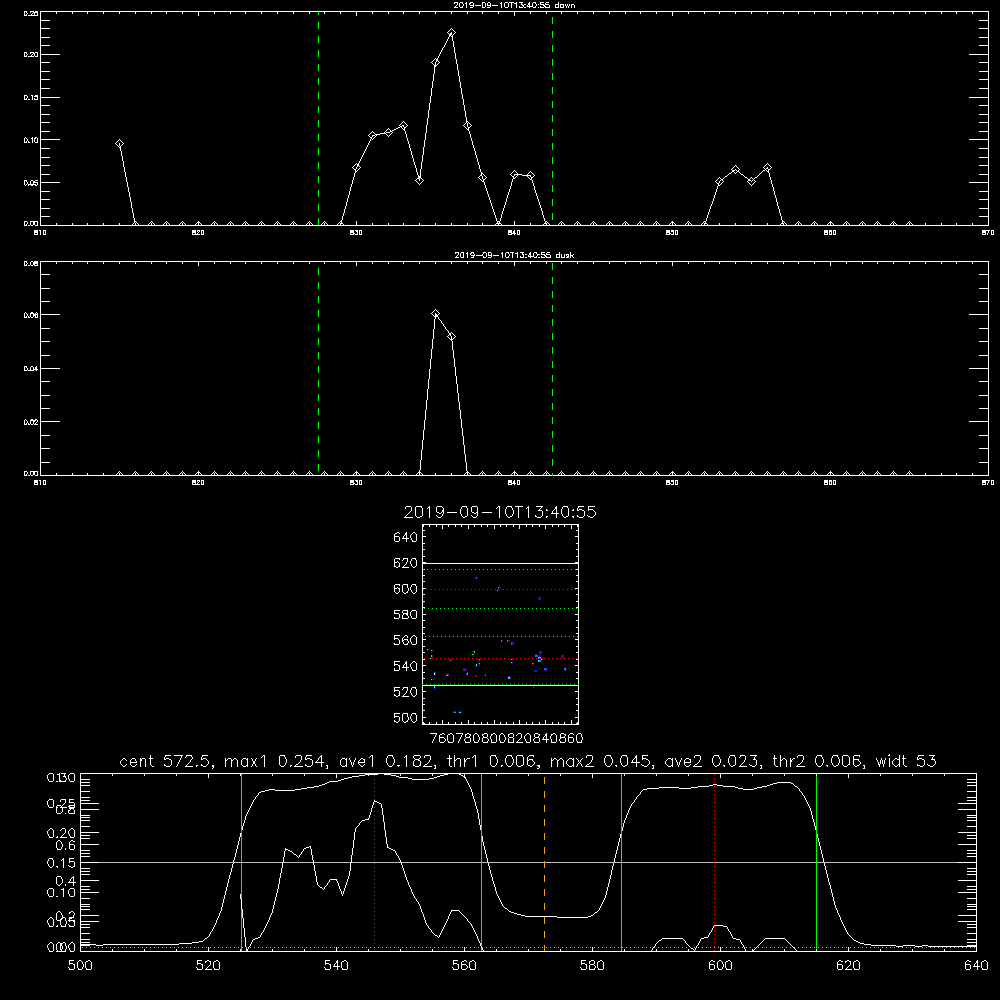Click 'max2 0.045' in the bottom plot title
This screenshot has height=1000, width=1000.
[602, 761]
